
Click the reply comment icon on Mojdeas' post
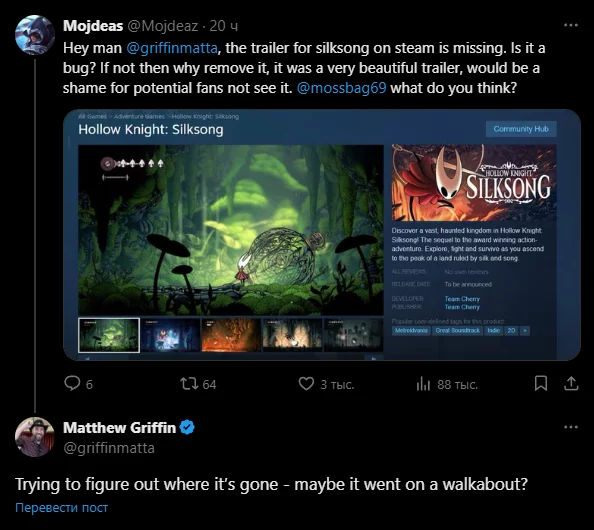click(72, 383)
